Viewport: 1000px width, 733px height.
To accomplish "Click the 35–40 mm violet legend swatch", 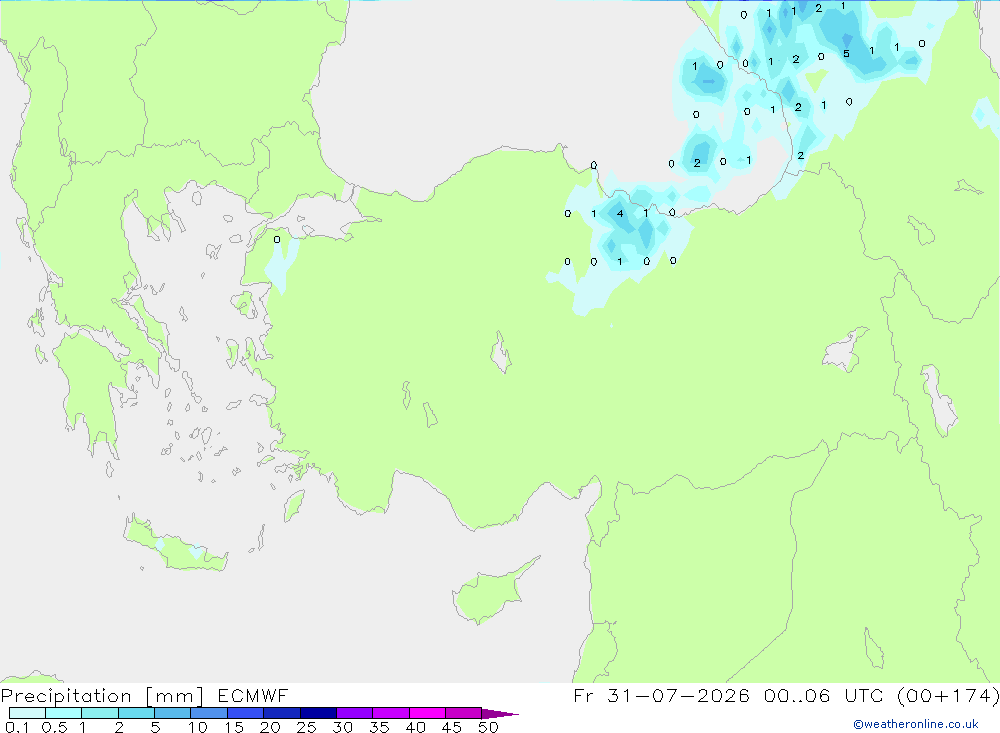I will [x=391, y=713].
